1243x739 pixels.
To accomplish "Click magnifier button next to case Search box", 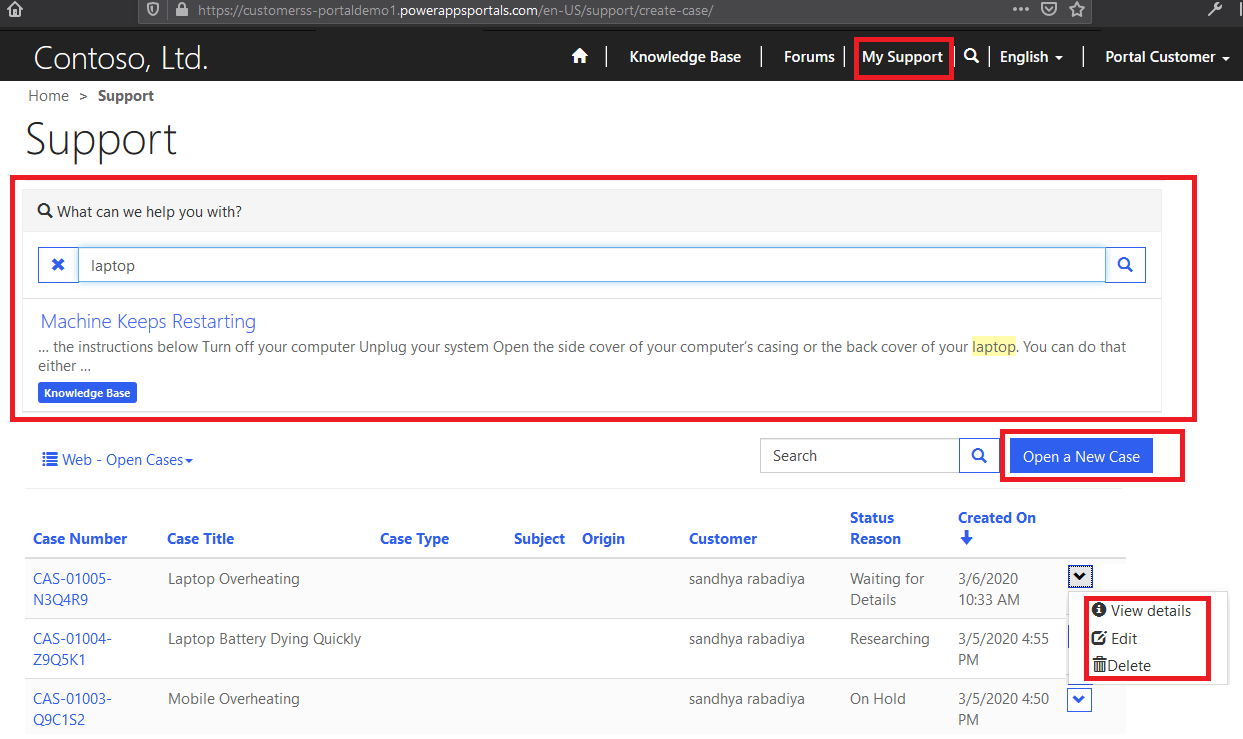I will click(x=978, y=456).
